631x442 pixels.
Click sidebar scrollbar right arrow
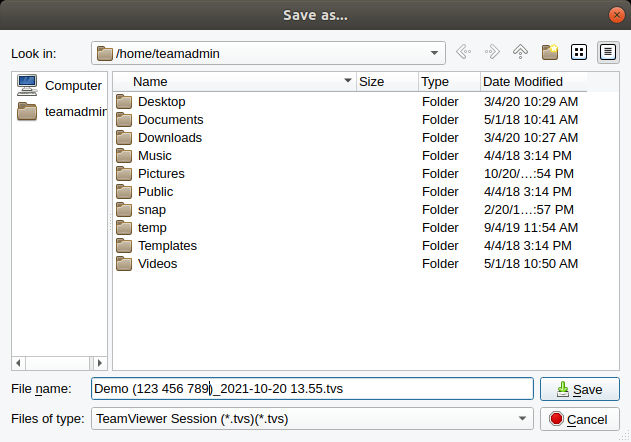(x=100, y=363)
